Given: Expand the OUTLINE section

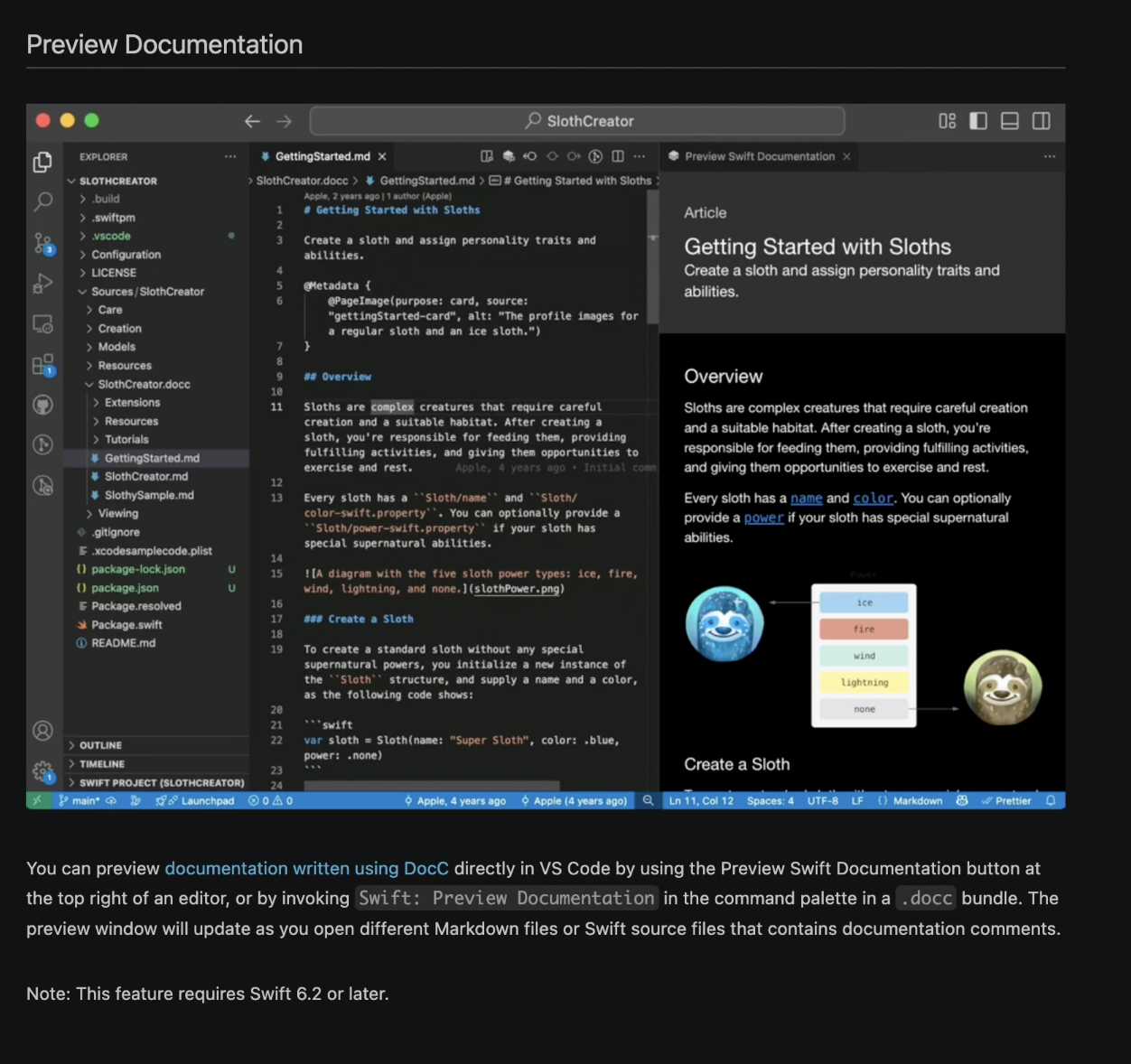Looking at the screenshot, I should pos(155,745).
